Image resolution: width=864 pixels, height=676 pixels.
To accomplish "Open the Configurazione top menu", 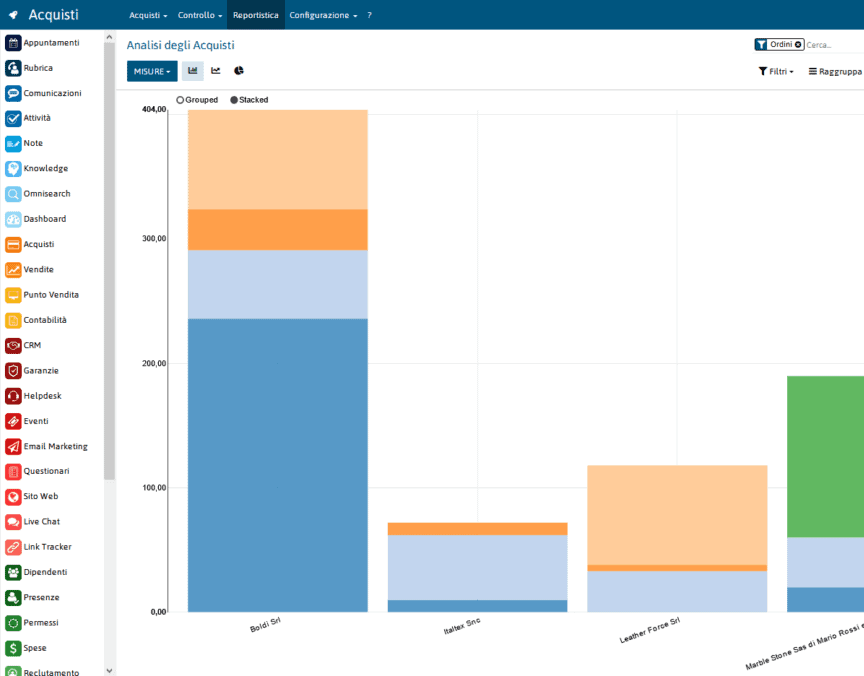I will (x=323, y=15).
